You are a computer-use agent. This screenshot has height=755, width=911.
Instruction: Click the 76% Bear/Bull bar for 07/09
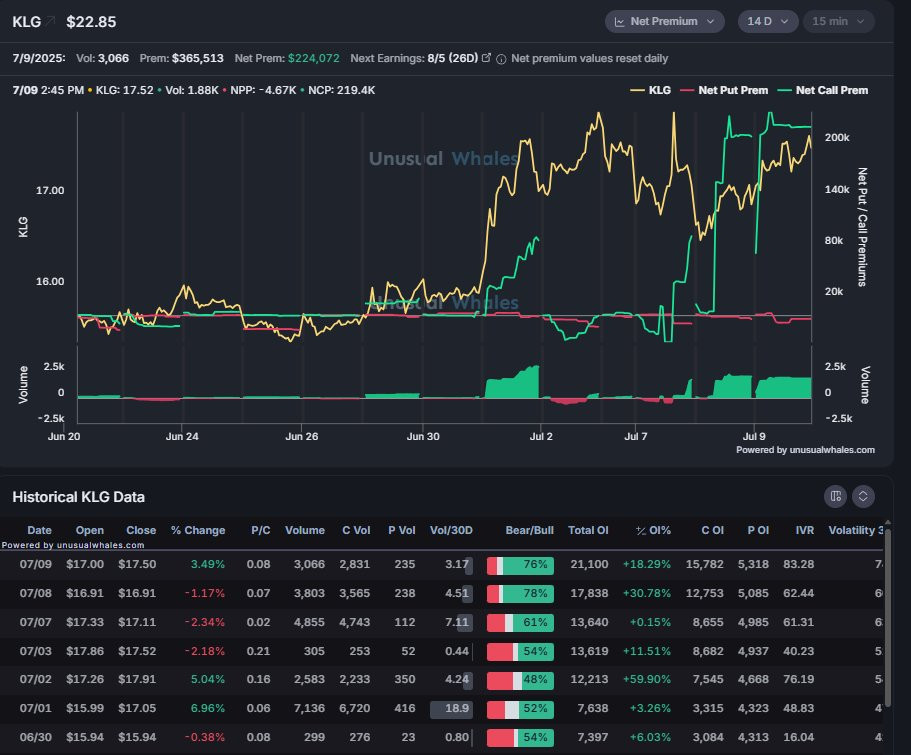pos(520,566)
